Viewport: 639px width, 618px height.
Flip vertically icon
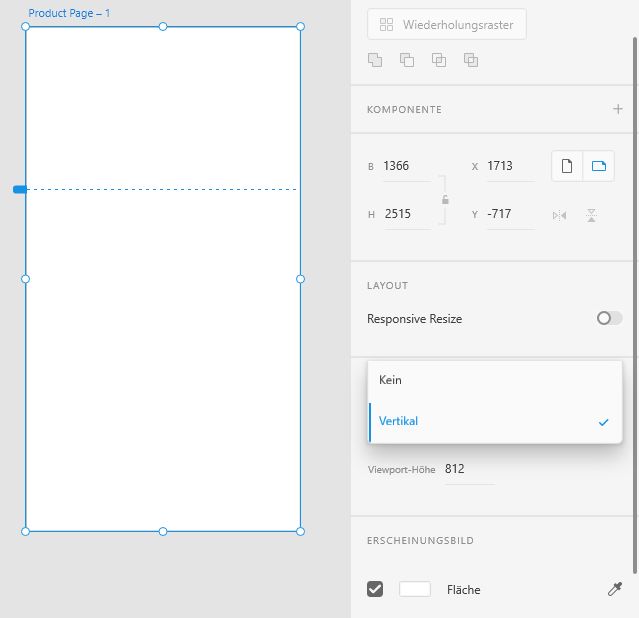pos(591,215)
